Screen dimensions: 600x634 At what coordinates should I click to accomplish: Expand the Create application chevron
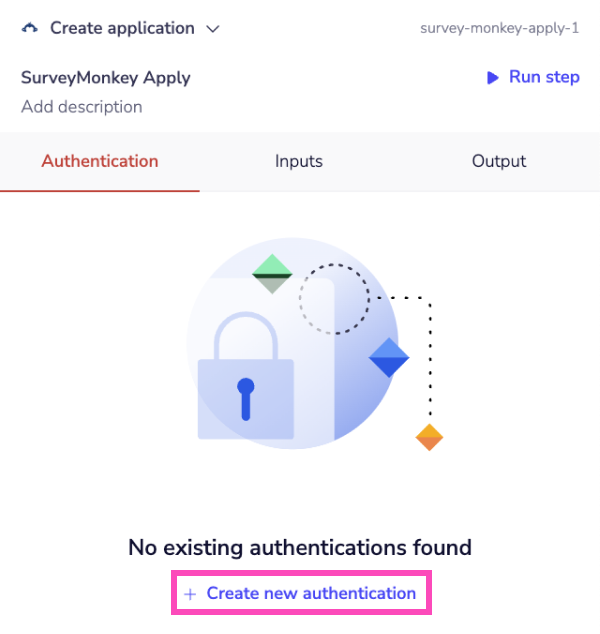(x=212, y=29)
